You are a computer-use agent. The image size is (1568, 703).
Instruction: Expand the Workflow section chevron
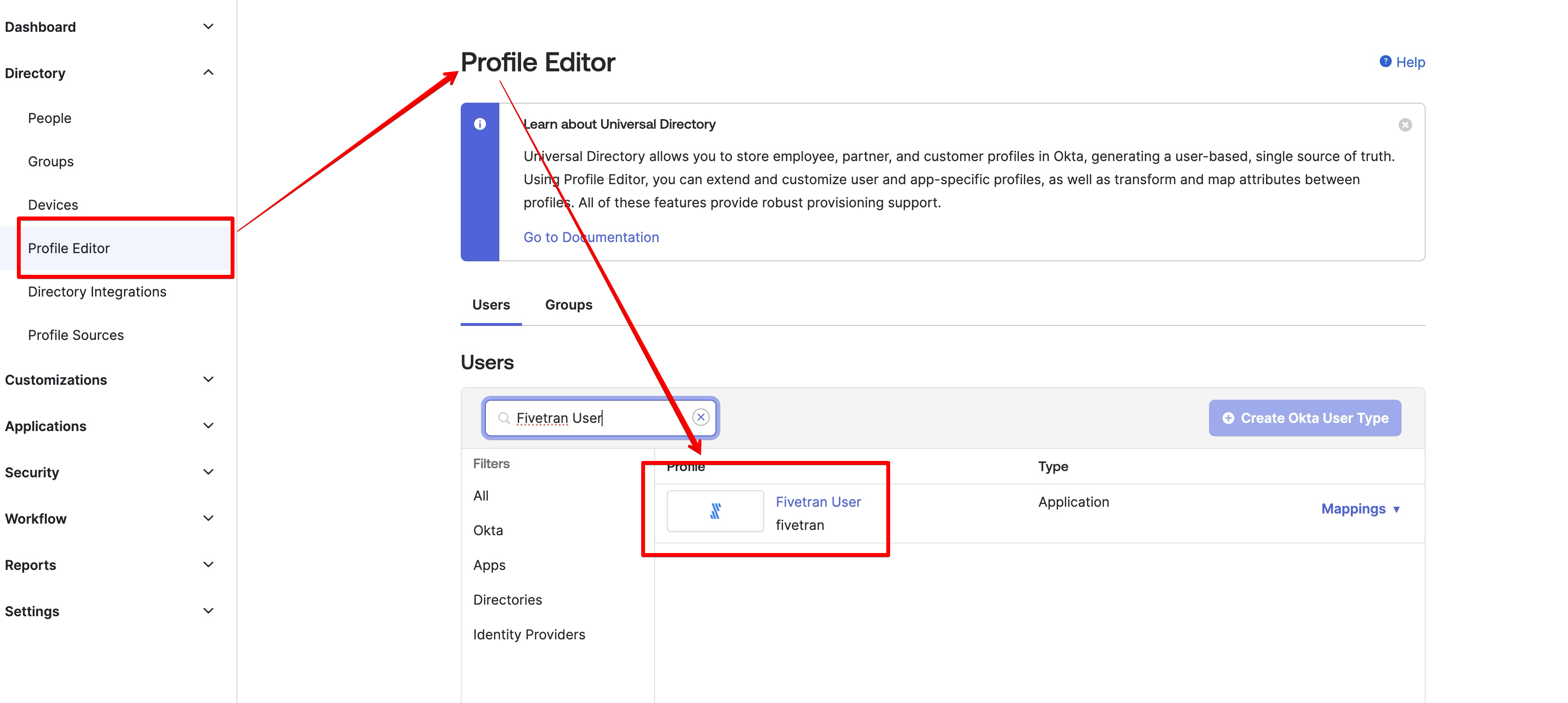click(208, 518)
